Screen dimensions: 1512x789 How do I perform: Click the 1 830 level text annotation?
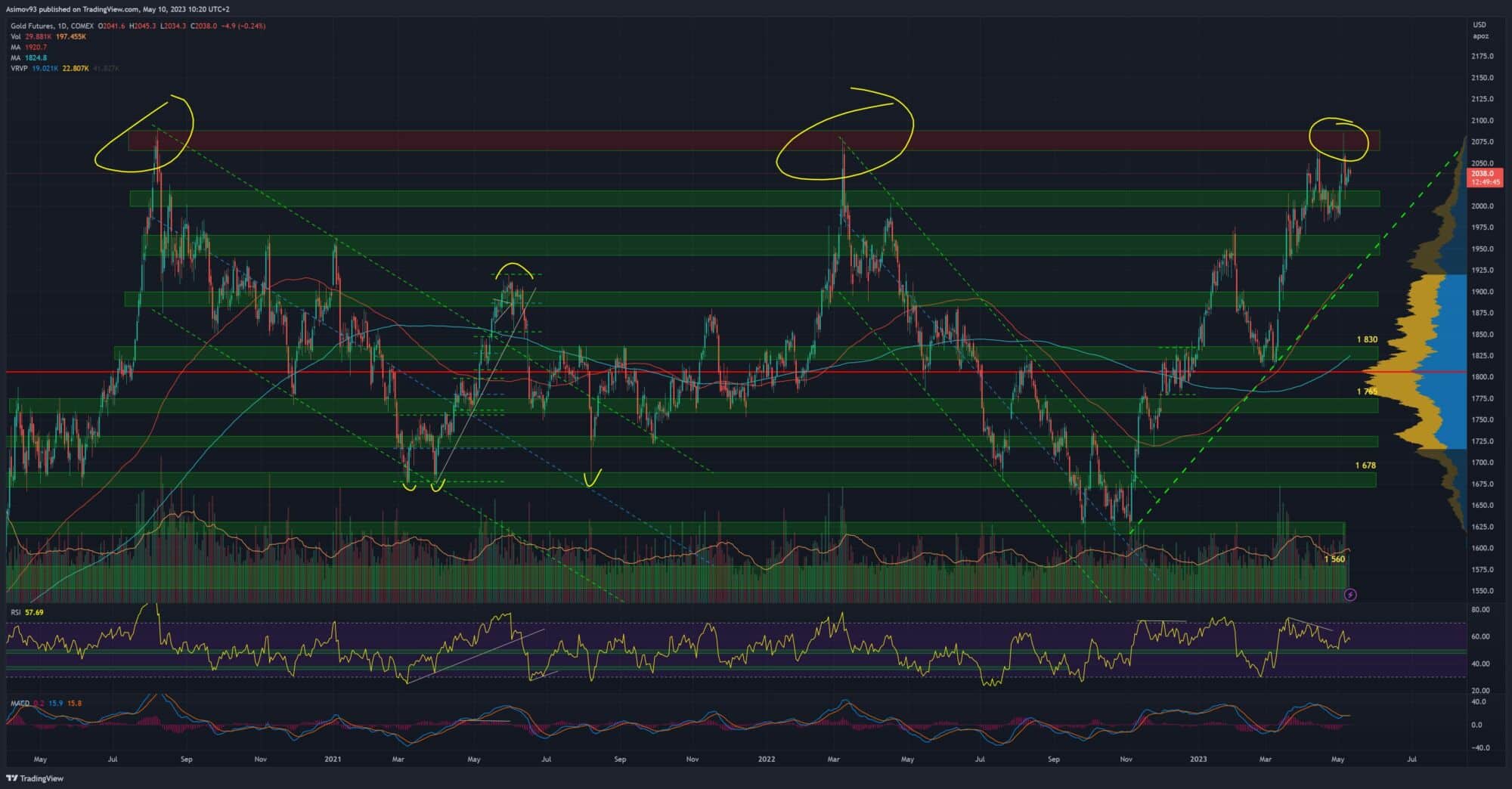(1367, 339)
